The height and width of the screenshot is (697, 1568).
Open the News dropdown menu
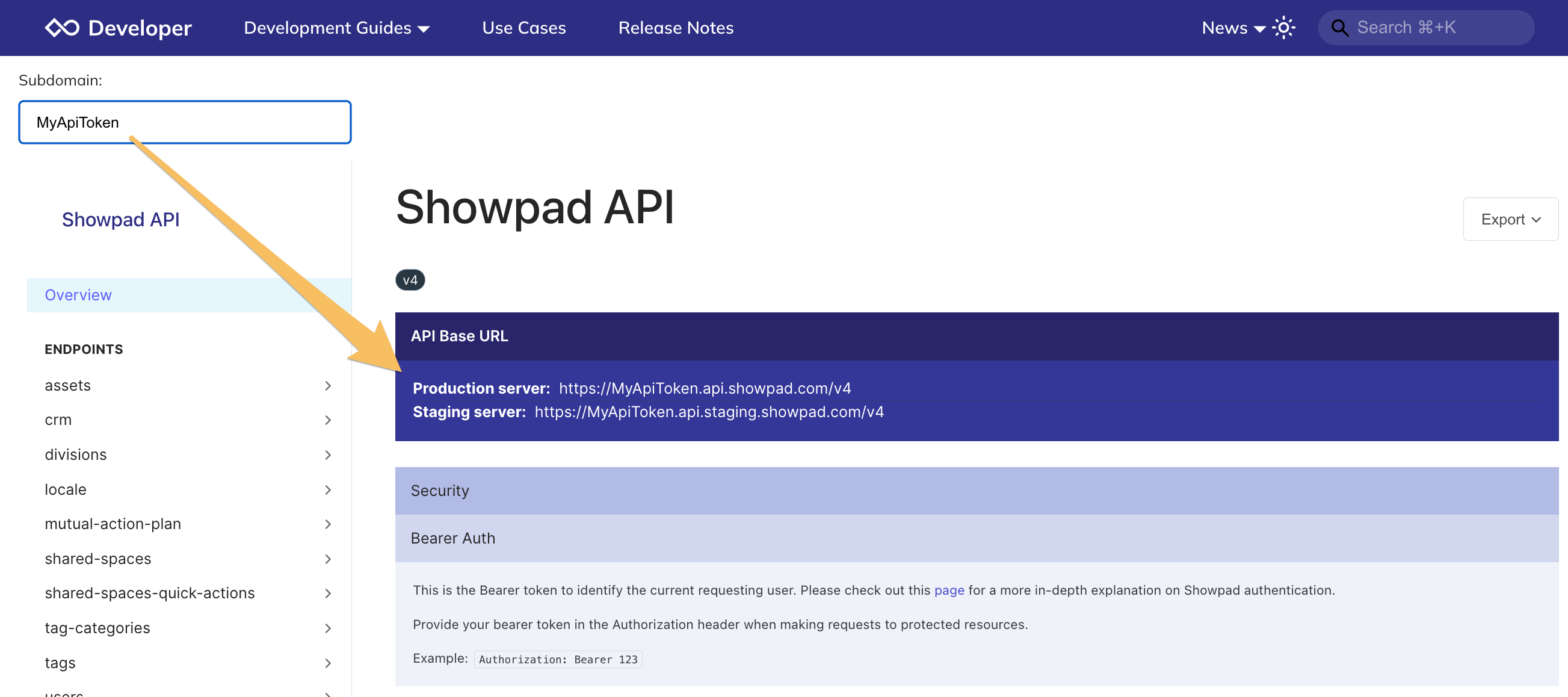tap(1233, 28)
